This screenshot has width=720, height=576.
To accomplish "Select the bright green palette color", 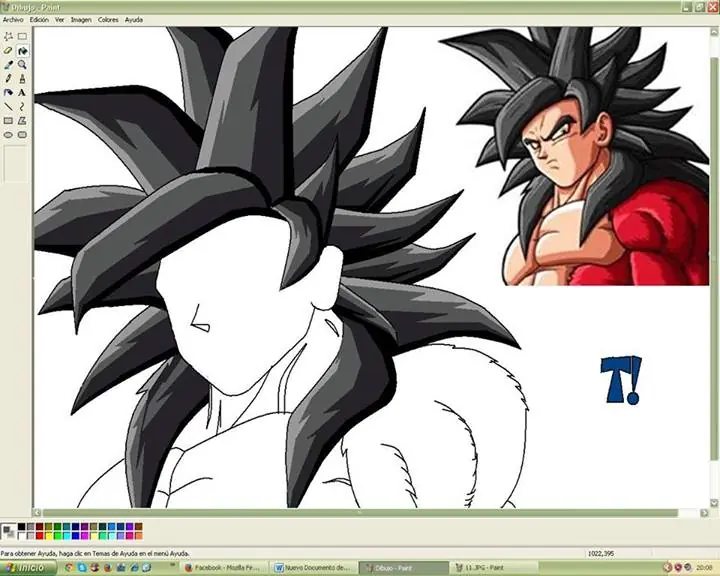I will 57,536.
